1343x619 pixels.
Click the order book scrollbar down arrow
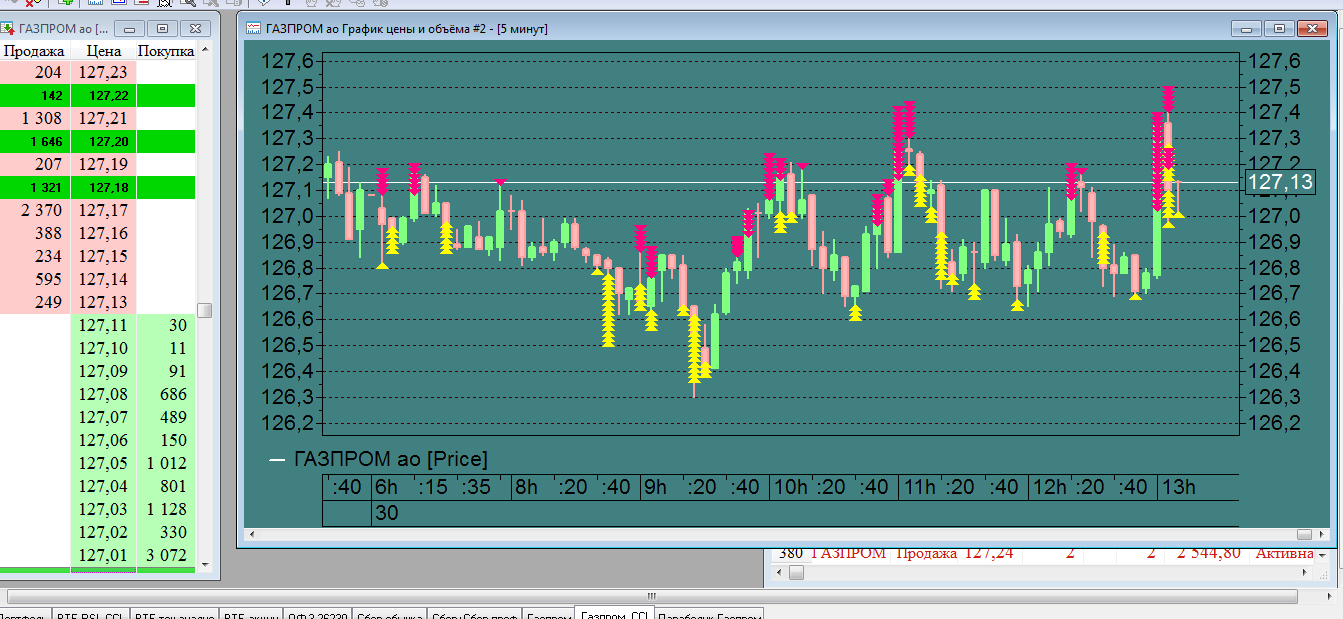[x=205, y=564]
